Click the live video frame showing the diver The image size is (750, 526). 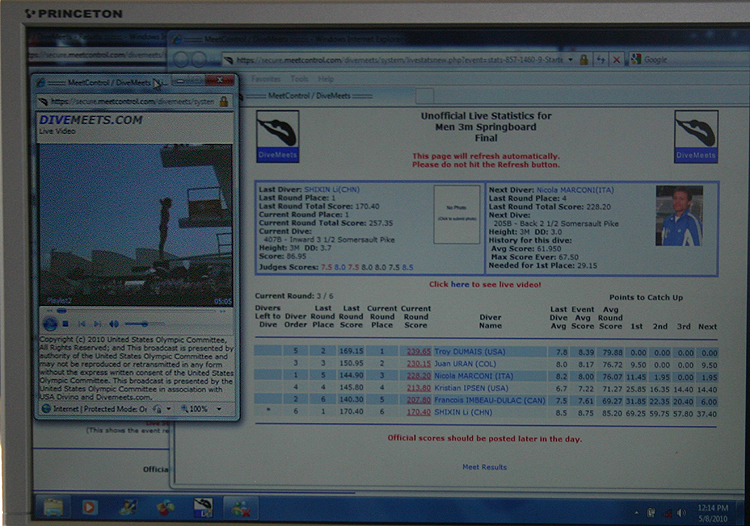(136, 225)
